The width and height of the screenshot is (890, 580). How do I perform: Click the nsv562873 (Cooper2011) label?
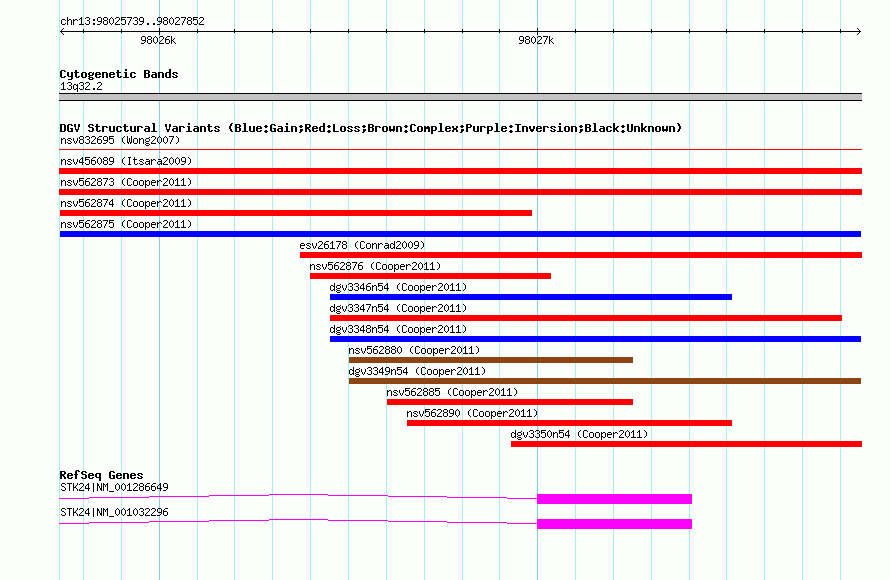126,182
